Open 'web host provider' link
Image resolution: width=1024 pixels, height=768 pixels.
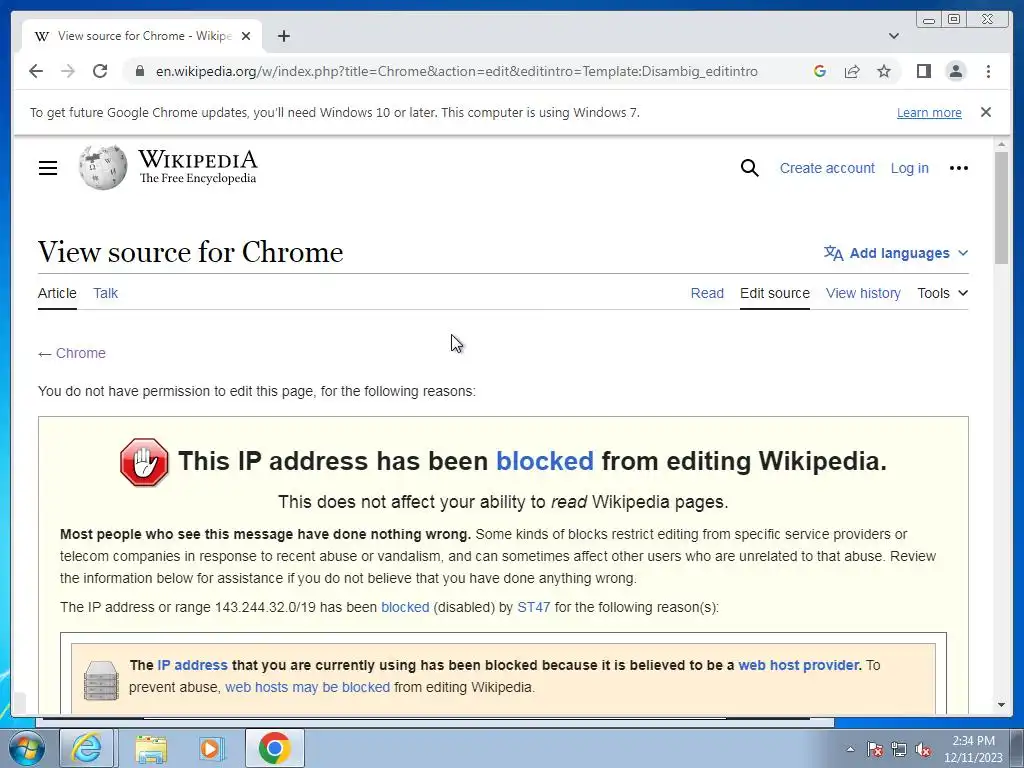pyautogui.click(x=798, y=665)
